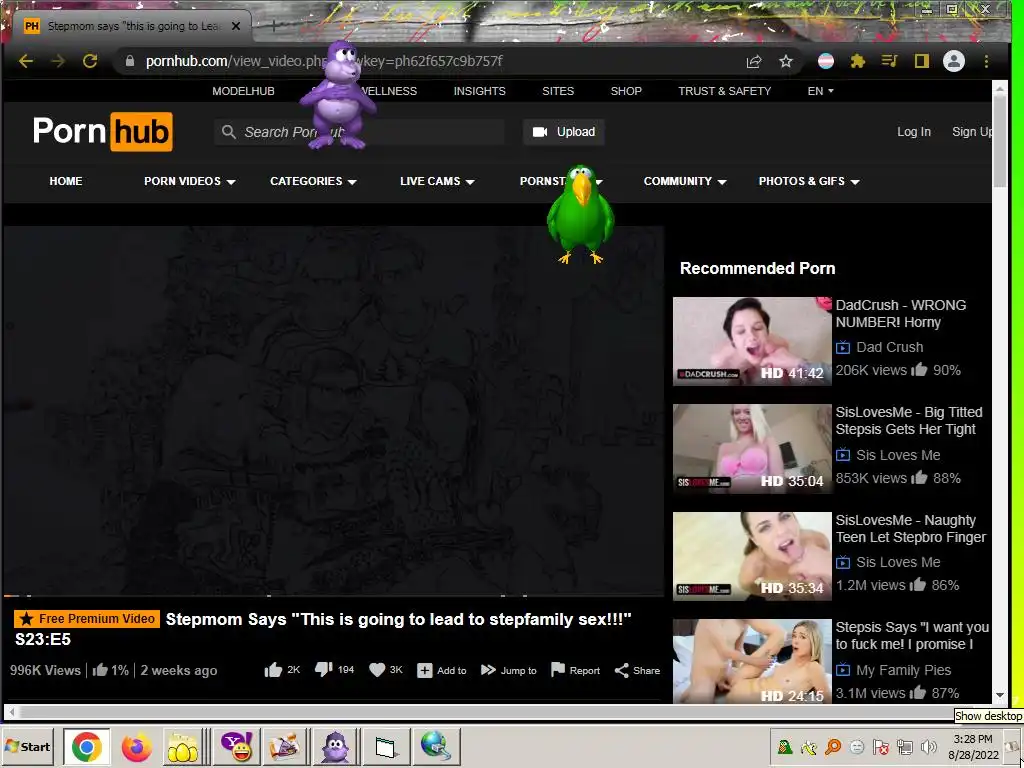This screenshot has height=768, width=1024.
Task: Open the globe icon in the taskbar
Action: pos(435,746)
